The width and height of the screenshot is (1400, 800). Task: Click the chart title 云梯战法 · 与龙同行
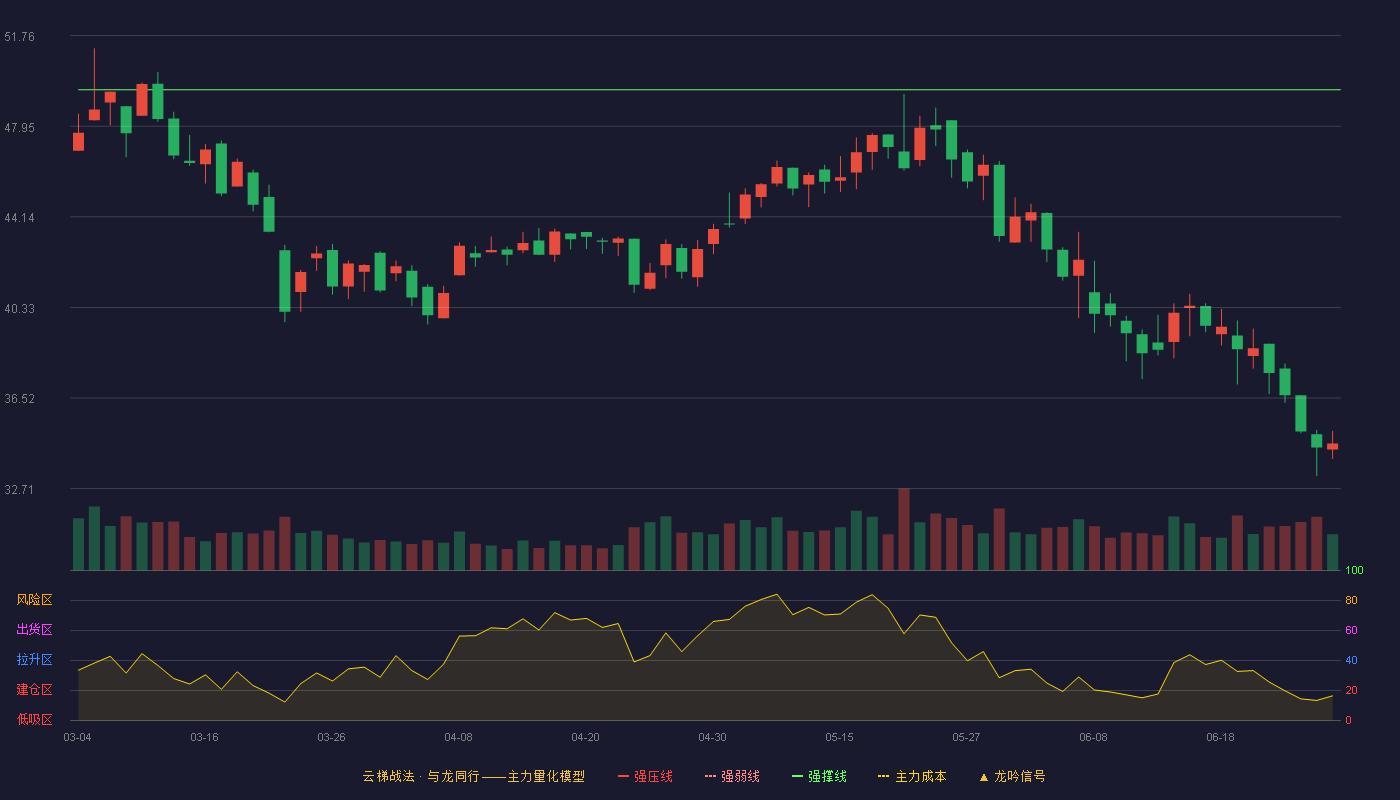coord(421,776)
